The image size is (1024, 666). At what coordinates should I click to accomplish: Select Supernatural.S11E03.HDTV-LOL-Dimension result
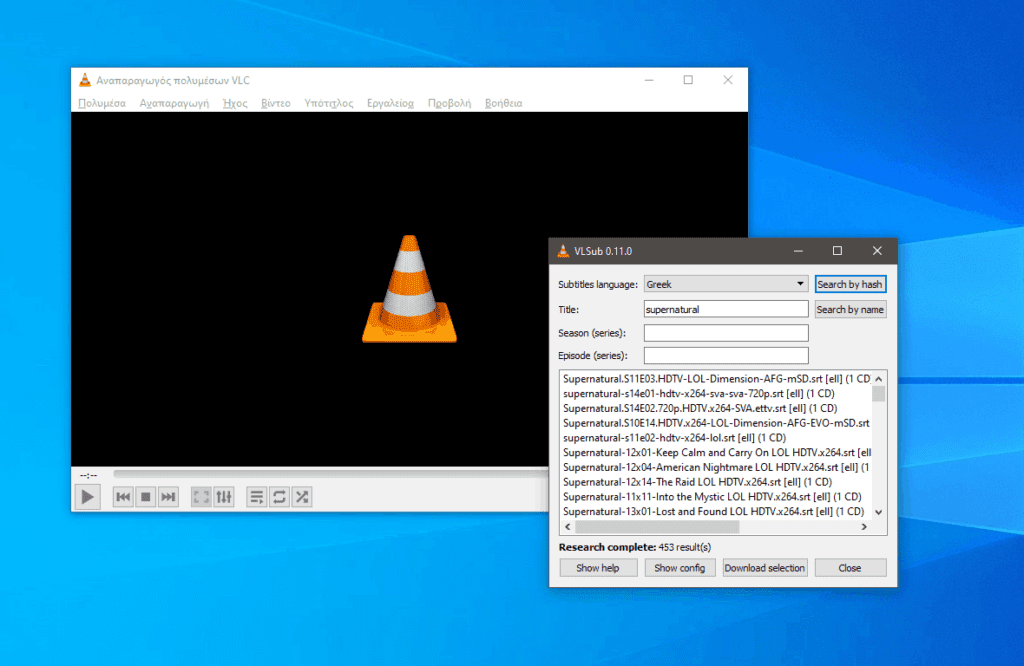coord(716,379)
